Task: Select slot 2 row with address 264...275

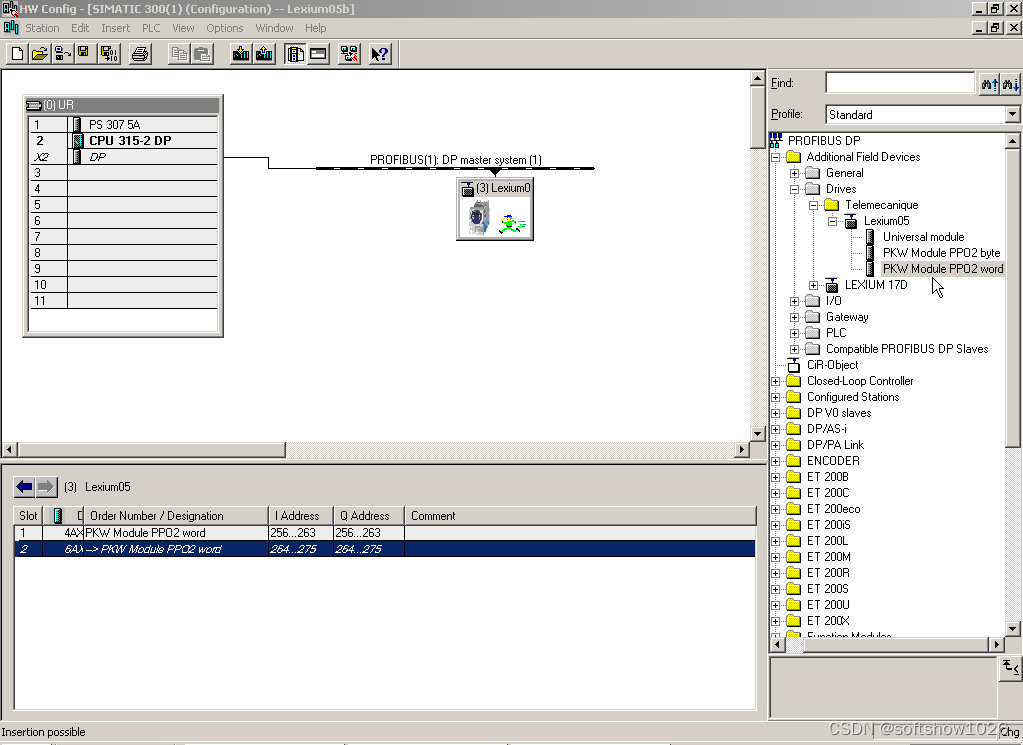Action: pos(385,549)
